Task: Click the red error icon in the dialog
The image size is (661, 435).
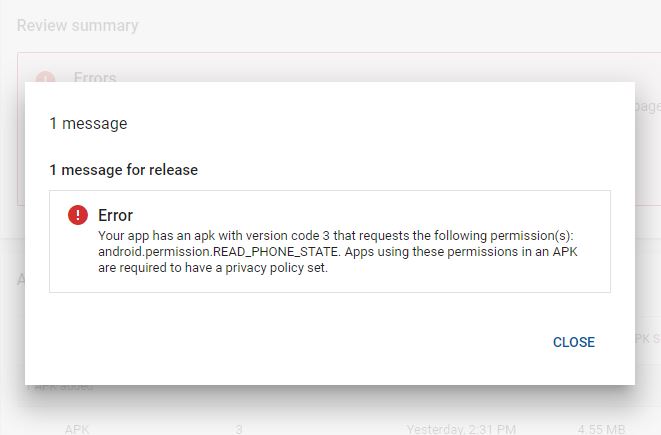Action: (x=77, y=215)
